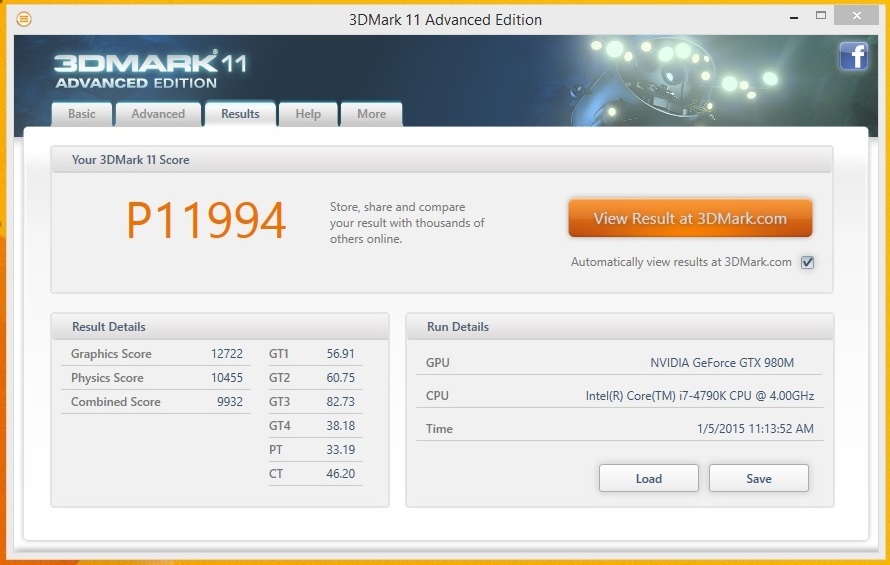Viewport: 890px width, 565px height.
Task: Open the Advanced tab
Action: tap(158, 114)
